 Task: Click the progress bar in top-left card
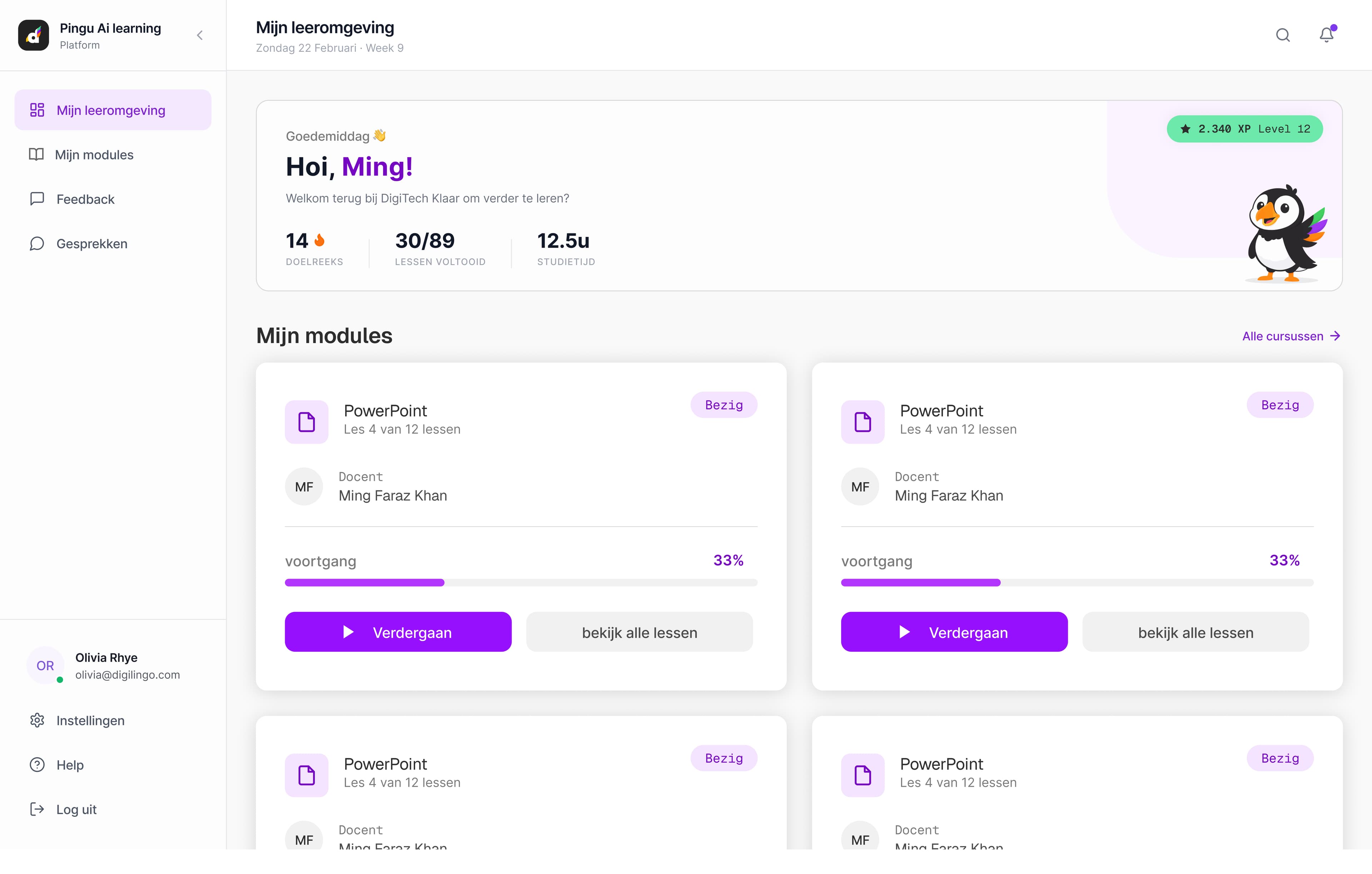[x=521, y=582]
